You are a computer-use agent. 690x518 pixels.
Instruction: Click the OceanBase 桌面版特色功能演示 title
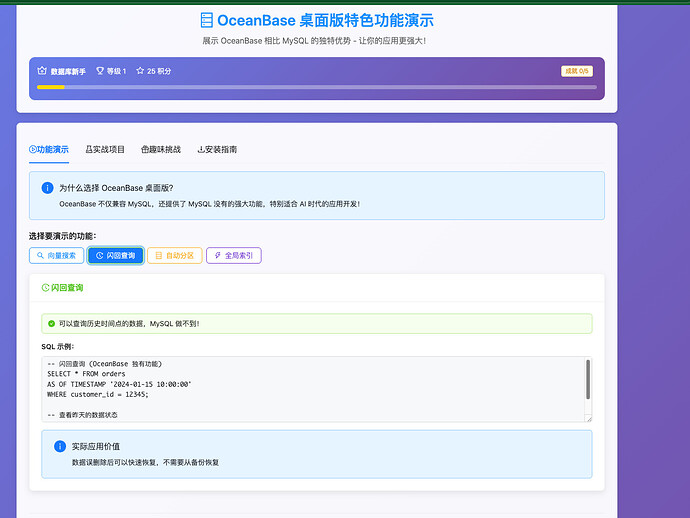coord(325,21)
